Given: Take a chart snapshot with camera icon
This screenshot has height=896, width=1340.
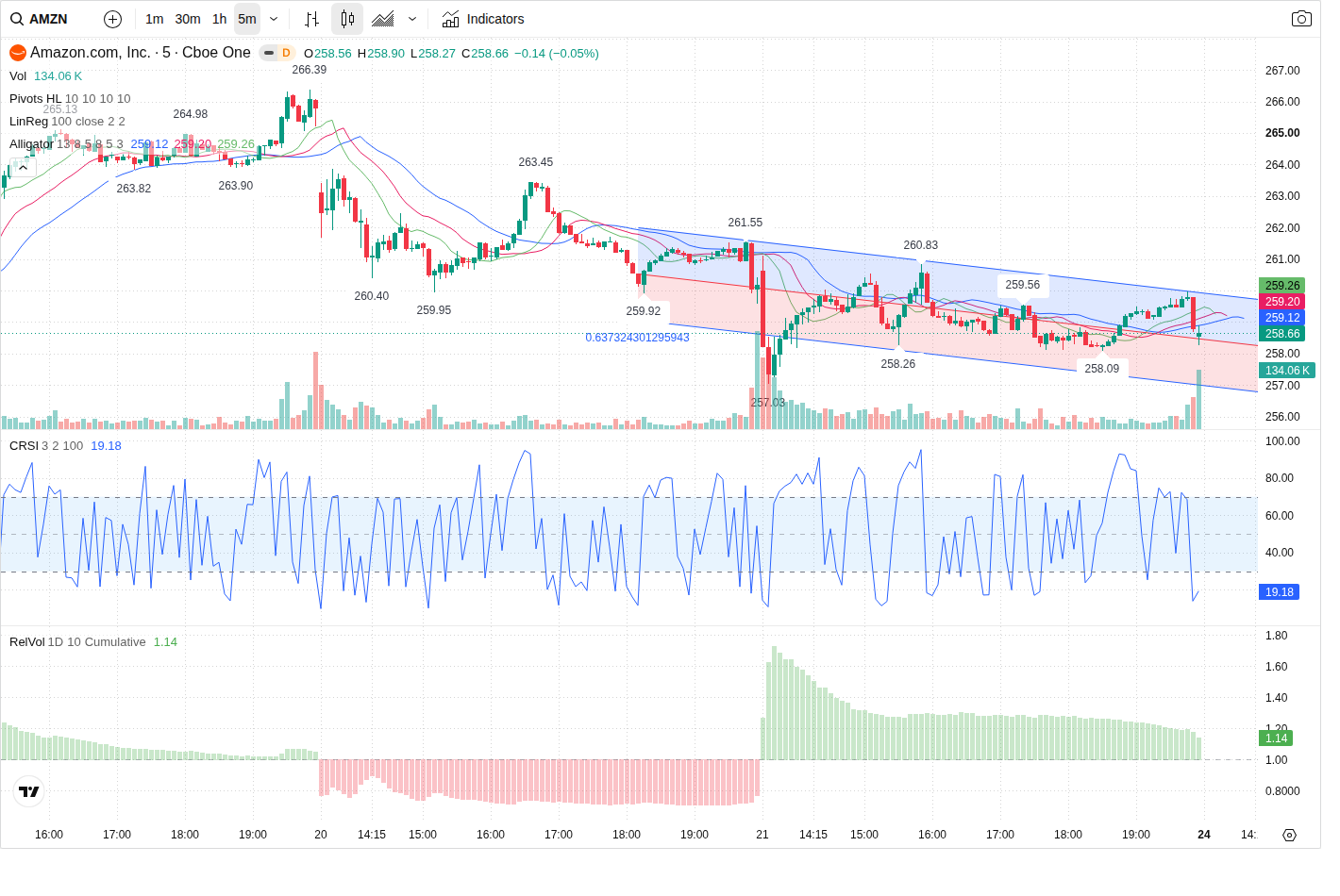Looking at the screenshot, I should (x=1301, y=19).
